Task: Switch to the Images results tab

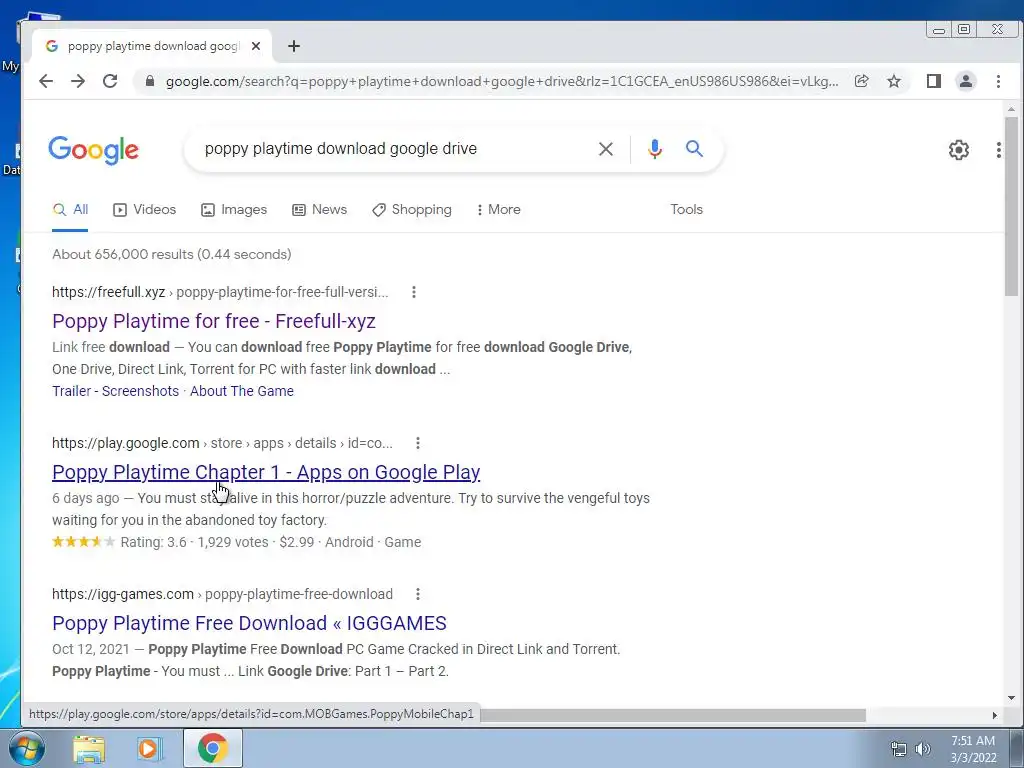Action: [234, 210]
